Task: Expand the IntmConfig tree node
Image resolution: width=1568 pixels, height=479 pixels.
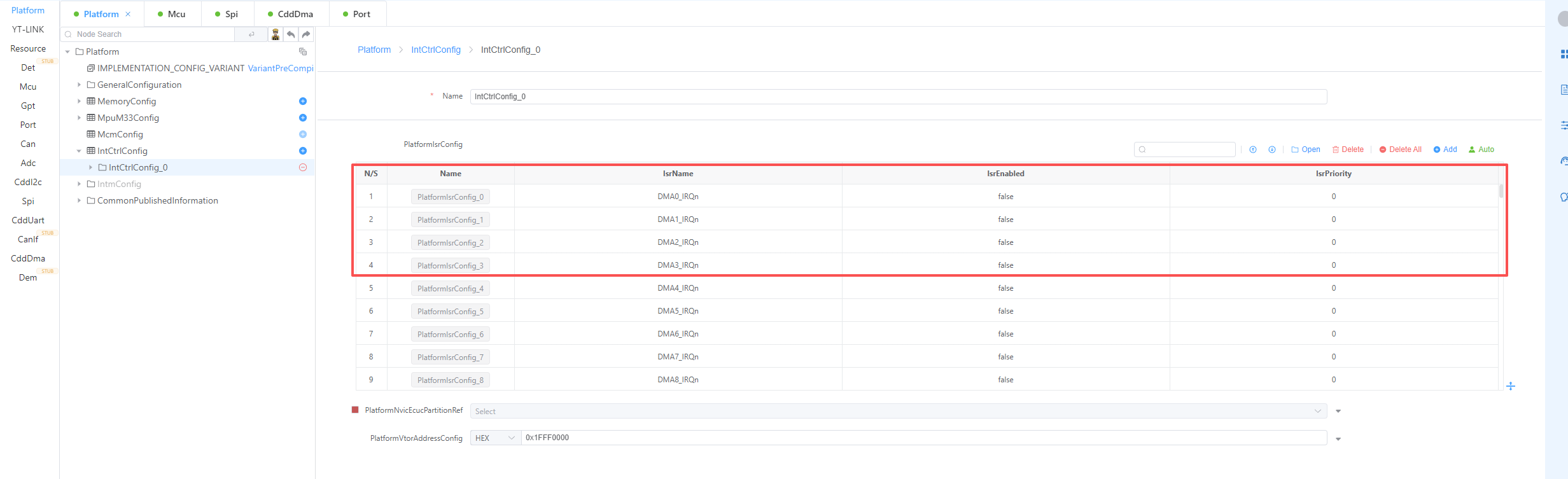Action: click(x=79, y=184)
